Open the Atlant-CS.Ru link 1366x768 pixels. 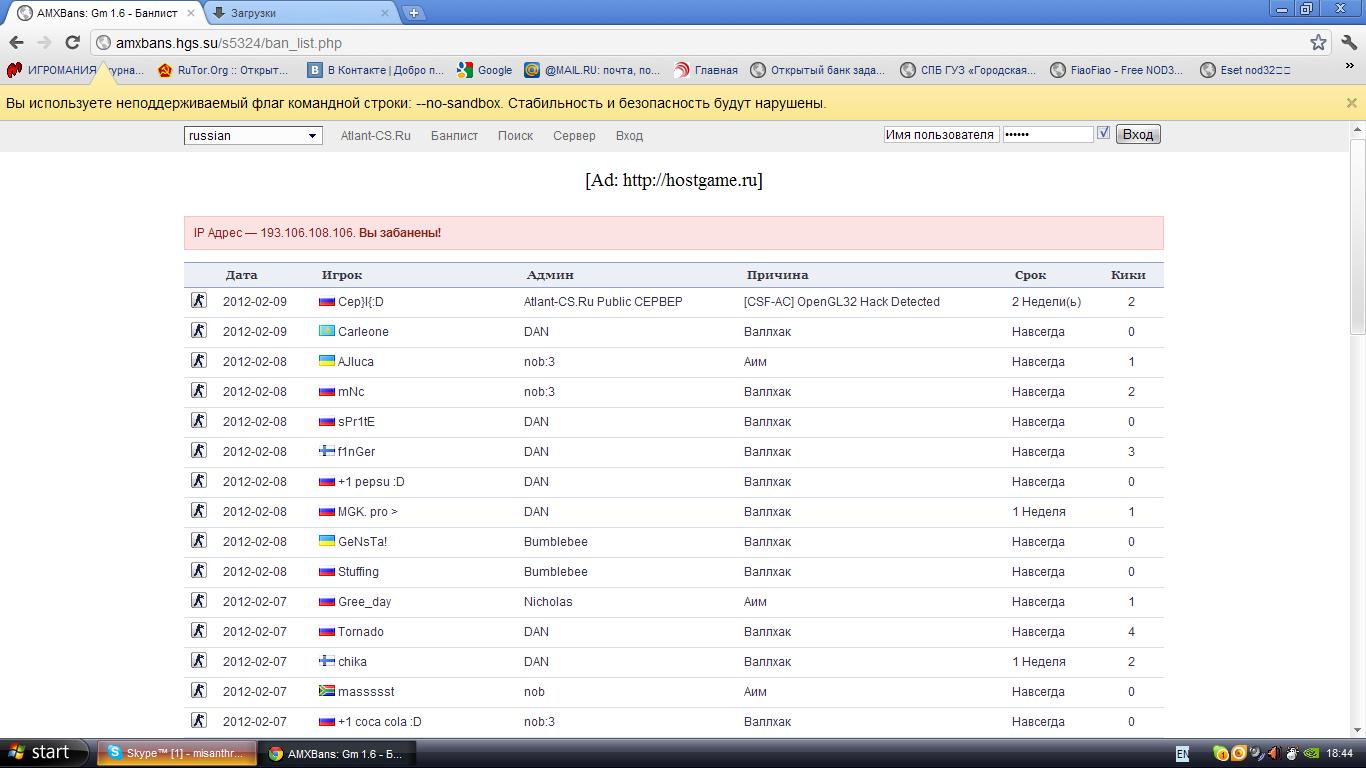pyautogui.click(x=375, y=136)
